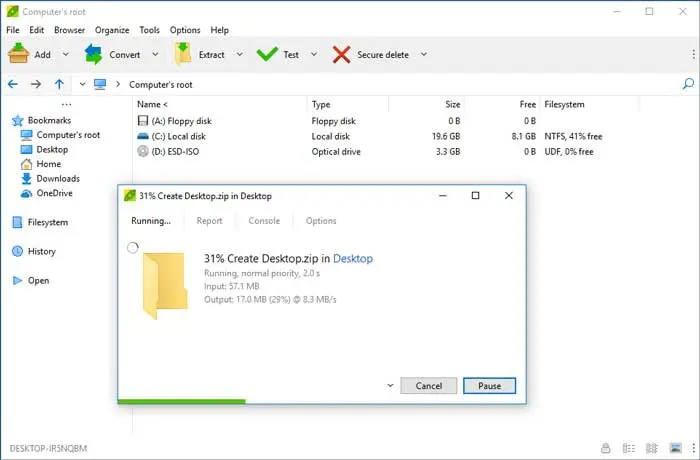Click the Bookmarks star icon
The height and width of the screenshot is (460, 700).
point(17,120)
